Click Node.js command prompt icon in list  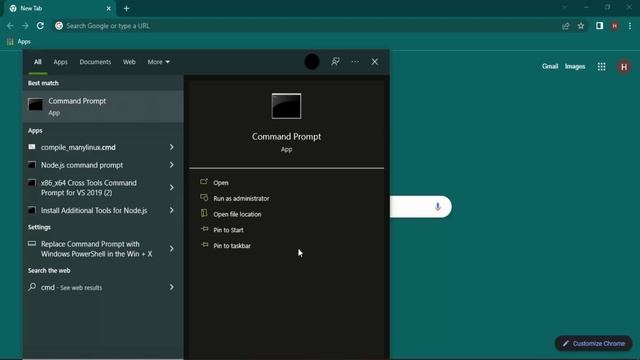click(32, 165)
